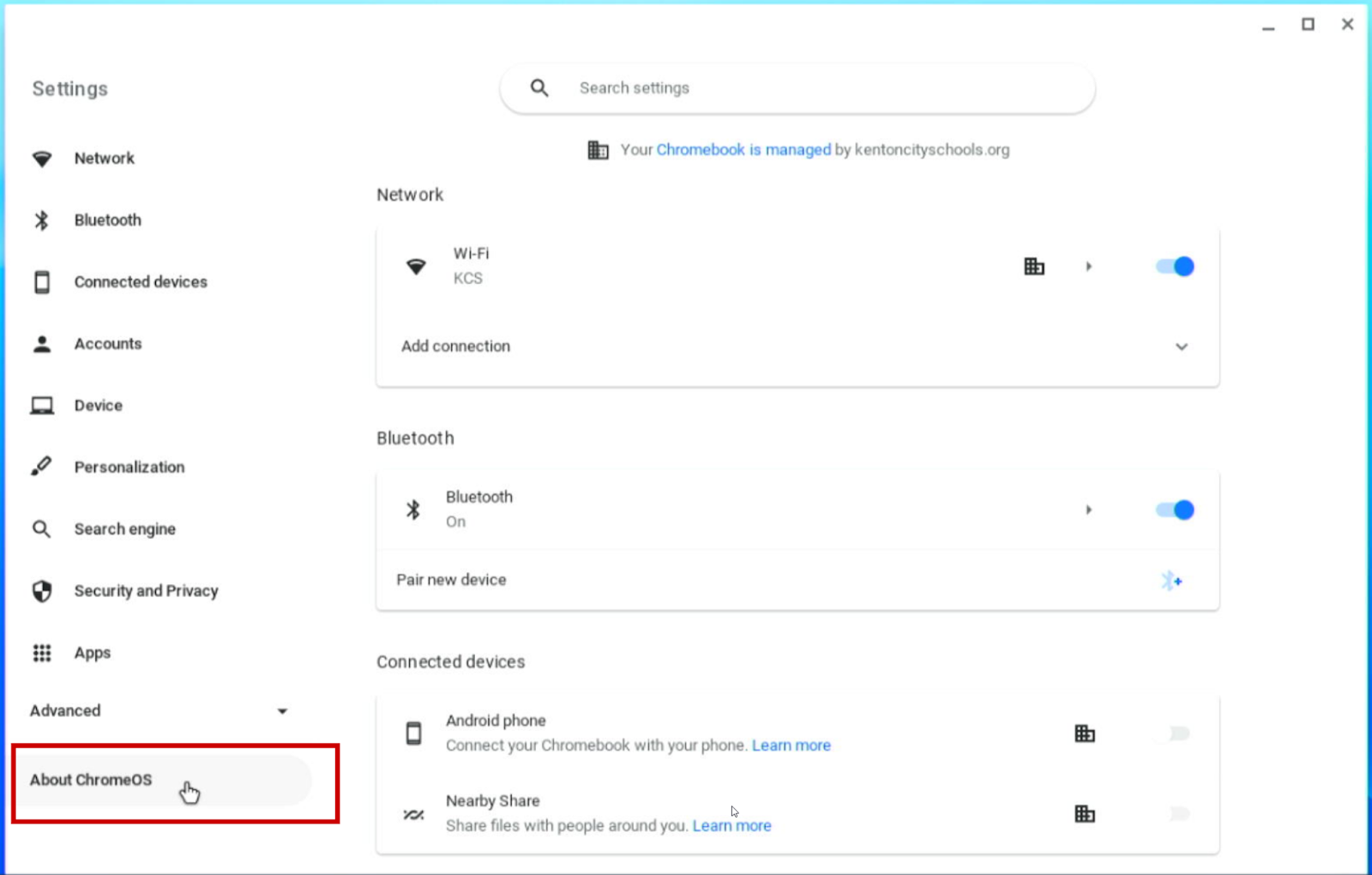Select Bluetooth in the sidebar menu
This screenshot has height=875, width=1372.
[x=108, y=220]
